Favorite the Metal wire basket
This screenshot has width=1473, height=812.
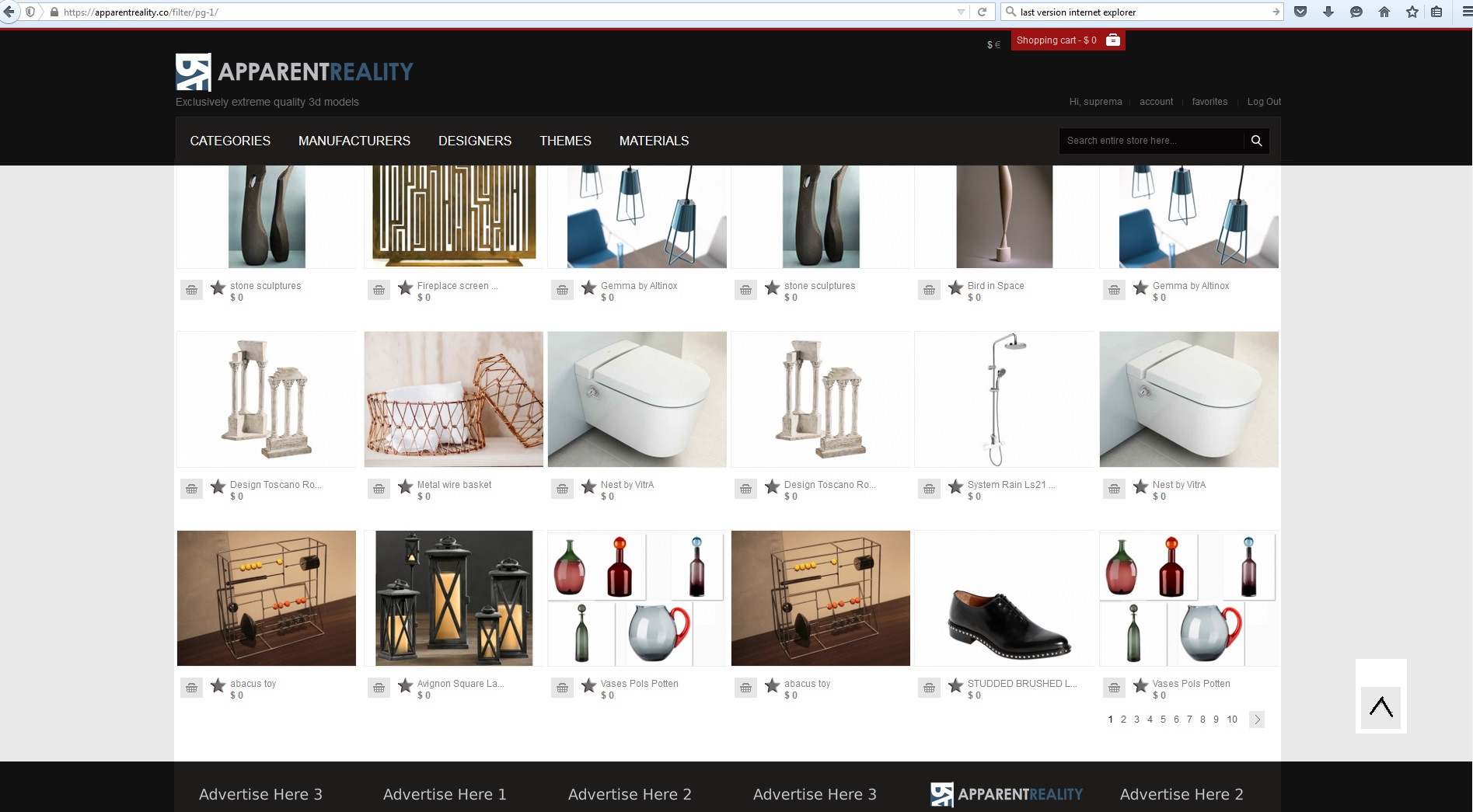pos(405,487)
